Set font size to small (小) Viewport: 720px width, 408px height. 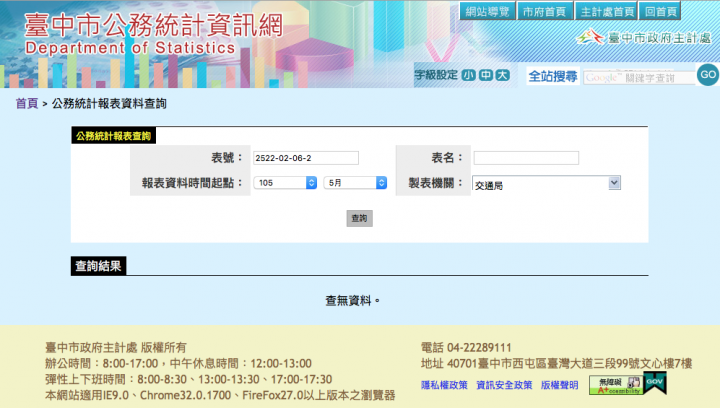point(469,75)
